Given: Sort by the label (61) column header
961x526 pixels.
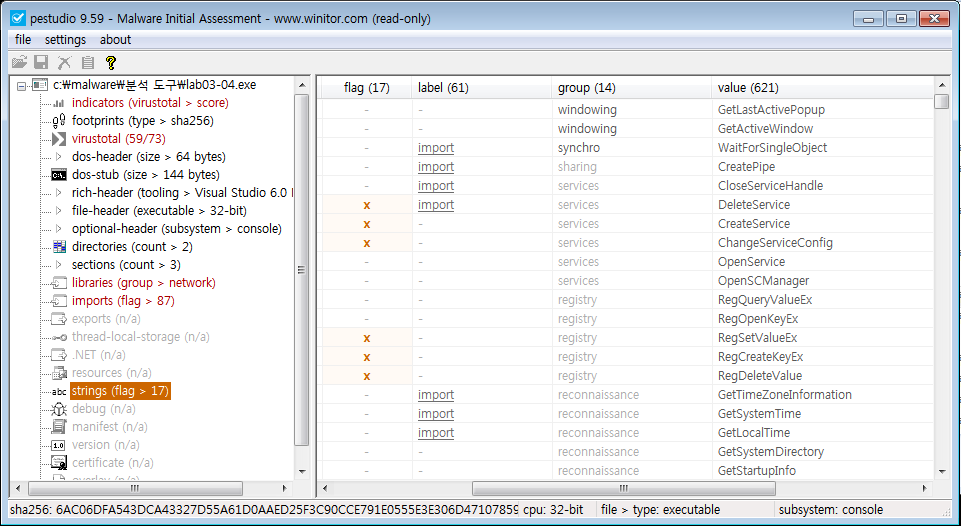Looking at the screenshot, I should 482,88.
